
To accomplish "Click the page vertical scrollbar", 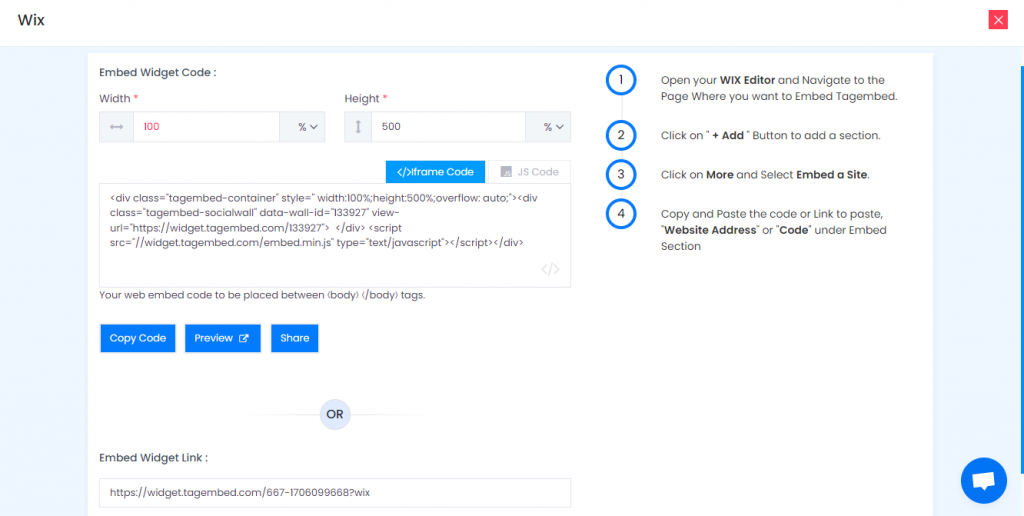I will point(1022,268).
